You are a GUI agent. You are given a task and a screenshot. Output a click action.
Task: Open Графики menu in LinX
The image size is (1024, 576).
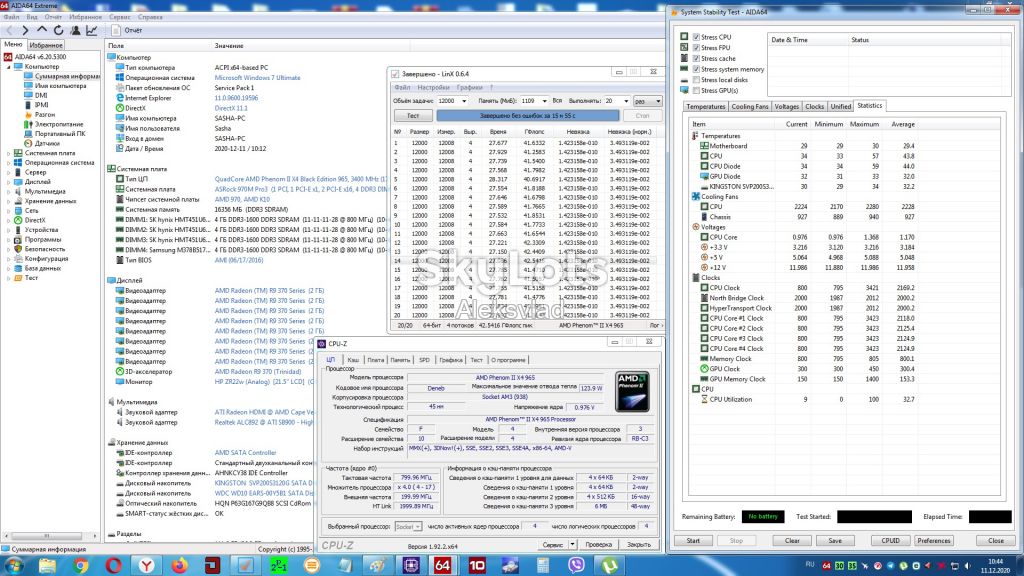470,88
